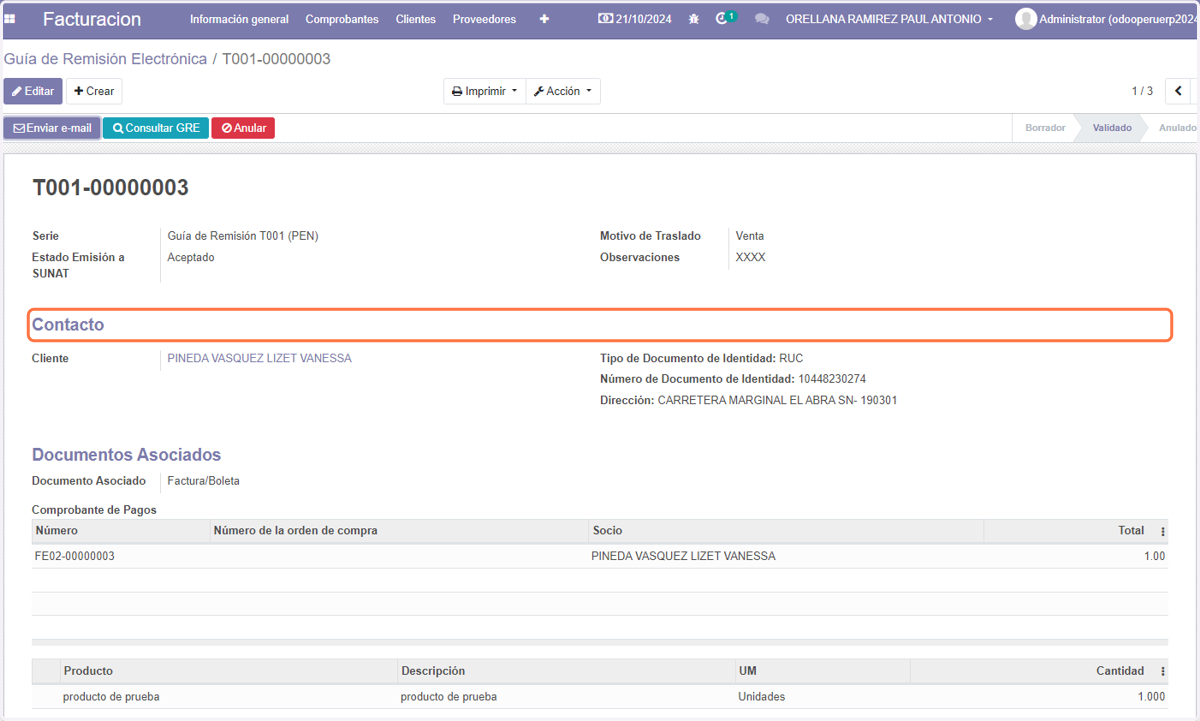Go to previous record arrow

[1179, 91]
